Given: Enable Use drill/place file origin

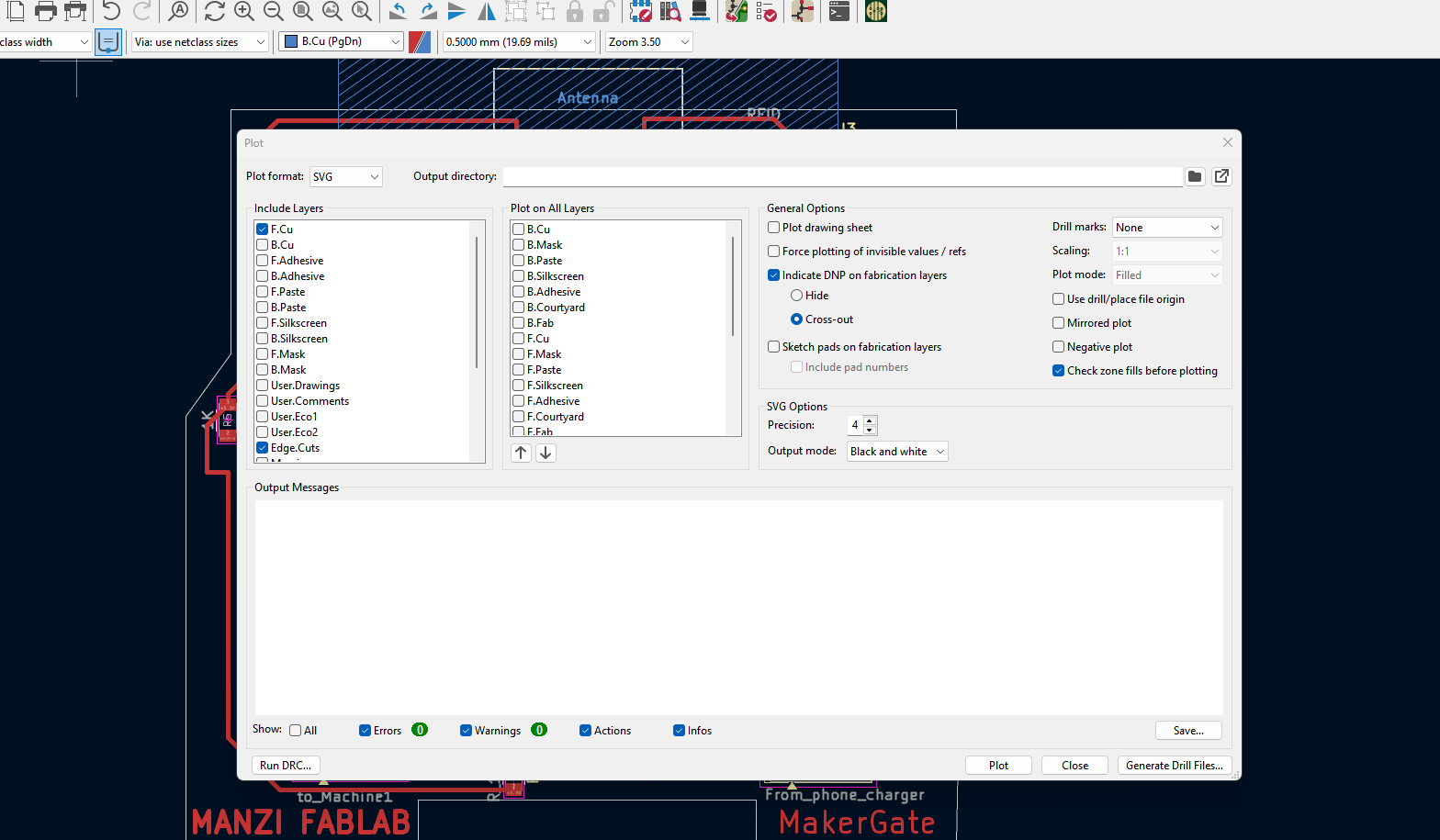Looking at the screenshot, I should (1059, 299).
